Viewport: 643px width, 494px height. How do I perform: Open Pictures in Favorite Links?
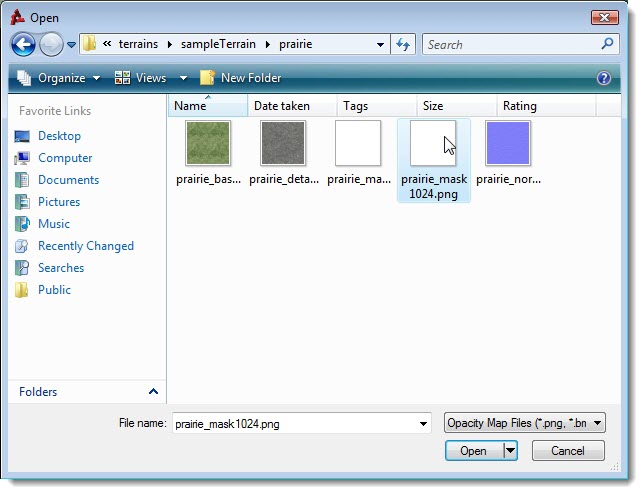pyautogui.click(x=59, y=202)
